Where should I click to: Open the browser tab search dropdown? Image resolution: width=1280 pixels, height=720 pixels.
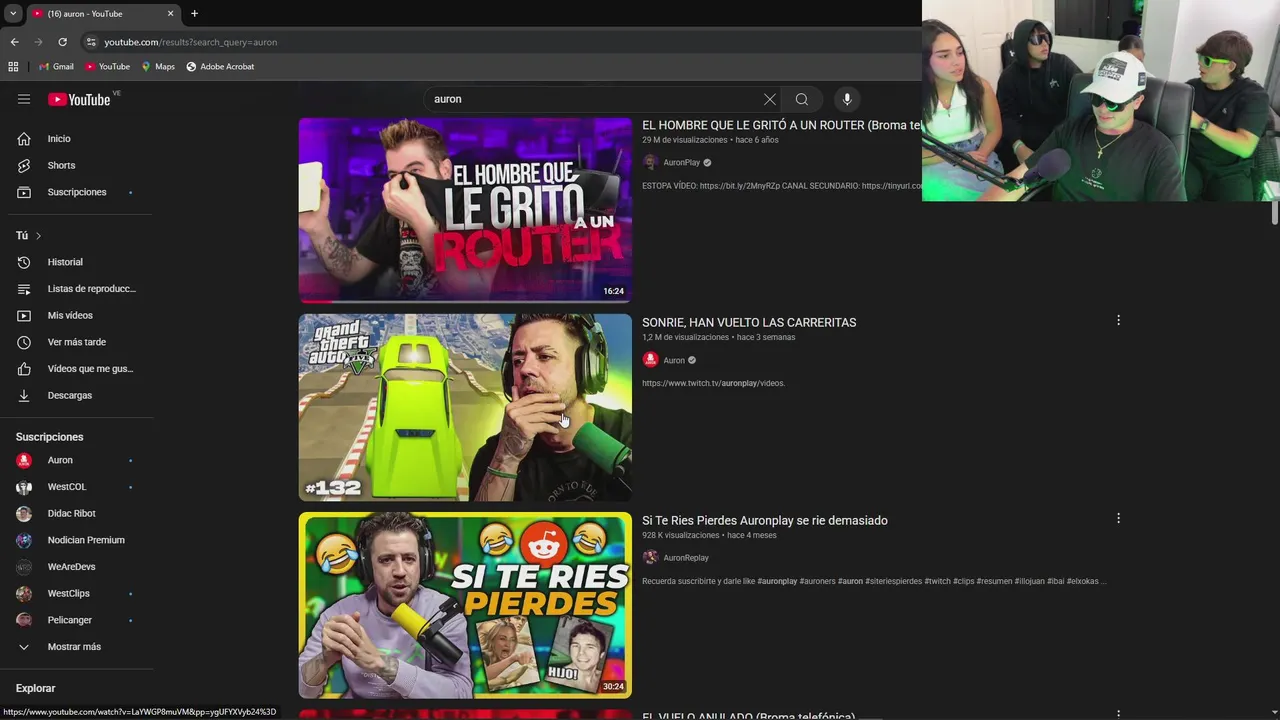(x=13, y=13)
